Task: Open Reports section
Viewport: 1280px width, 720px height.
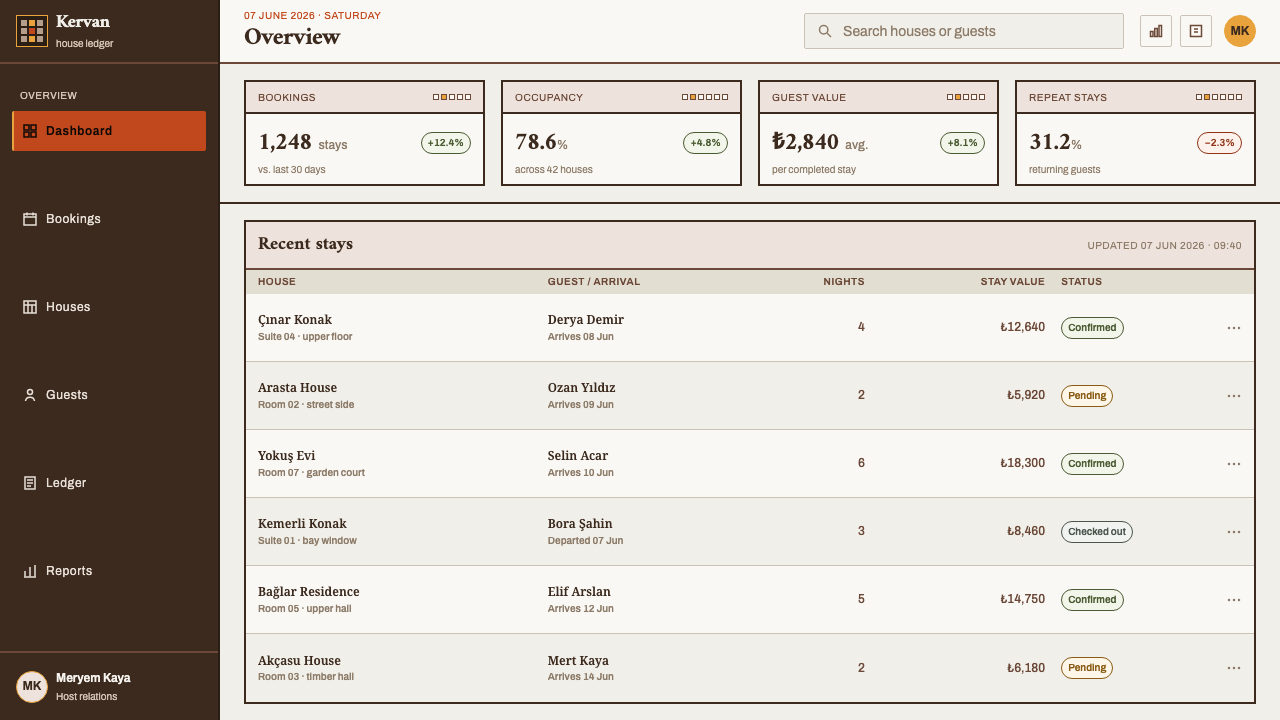Action: (x=109, y=571)
